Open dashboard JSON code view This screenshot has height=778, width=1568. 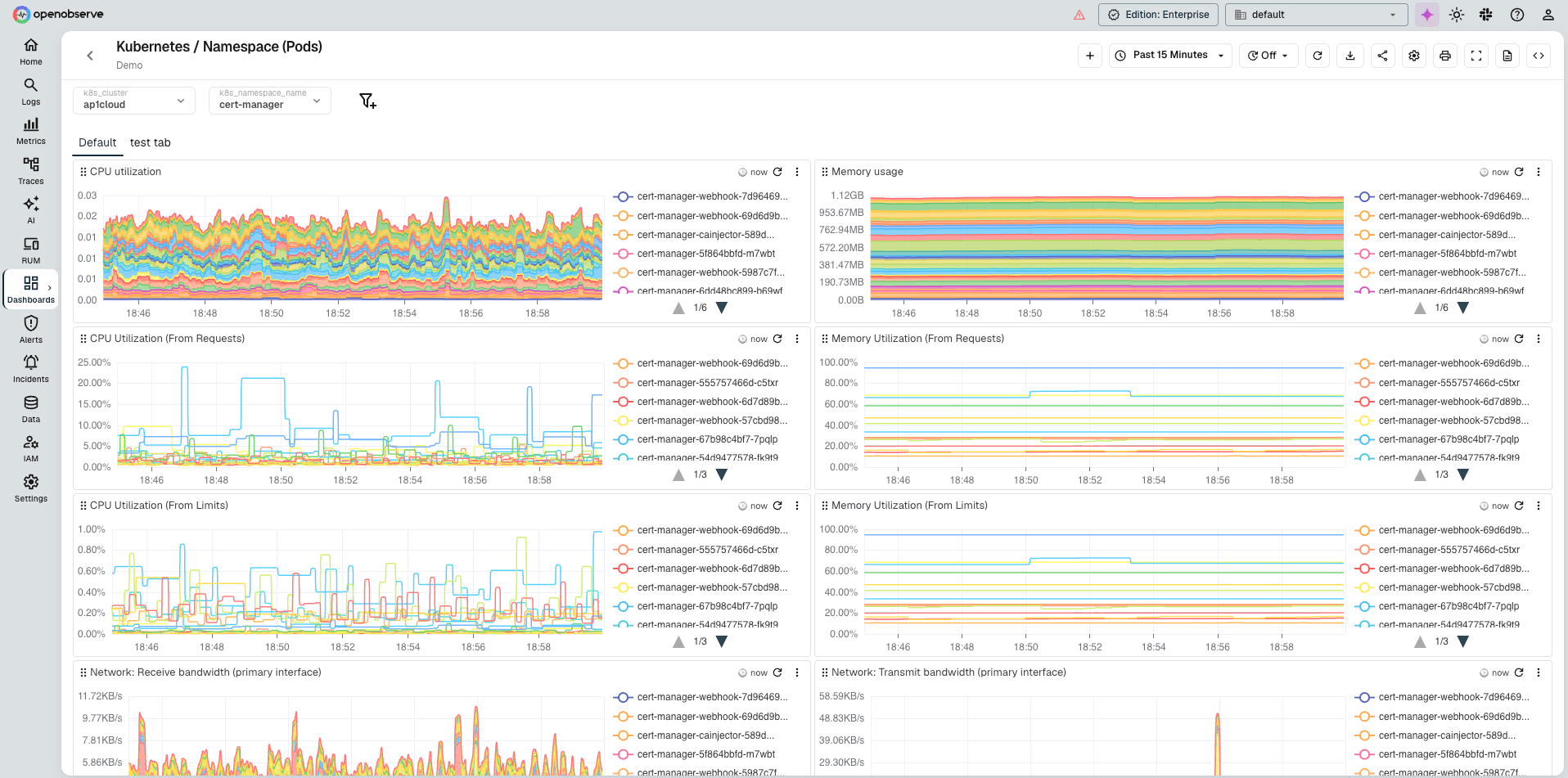[x=1539, y=56]
